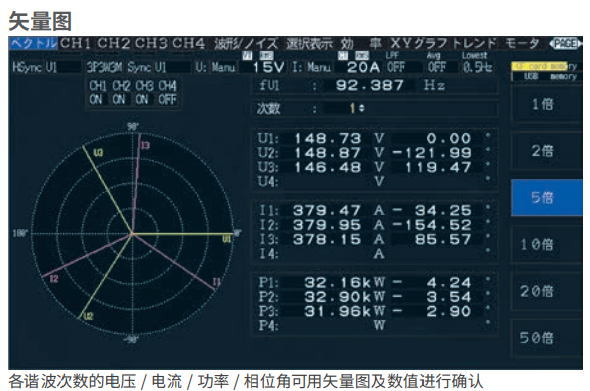Select 10倍 magnification button
The image size is (590, 391).
click(x=546, y=244)
